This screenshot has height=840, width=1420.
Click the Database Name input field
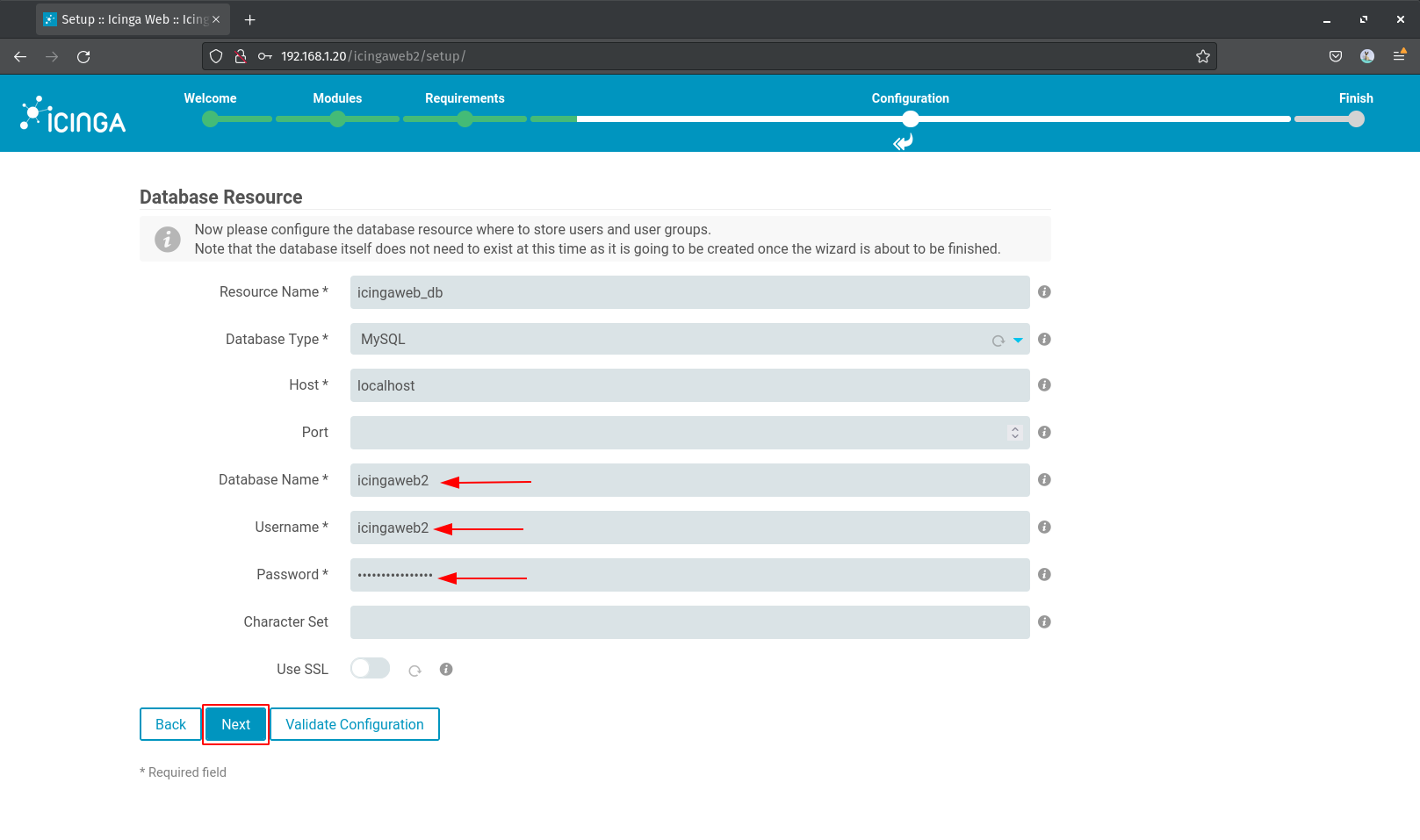tap(689, 480)
